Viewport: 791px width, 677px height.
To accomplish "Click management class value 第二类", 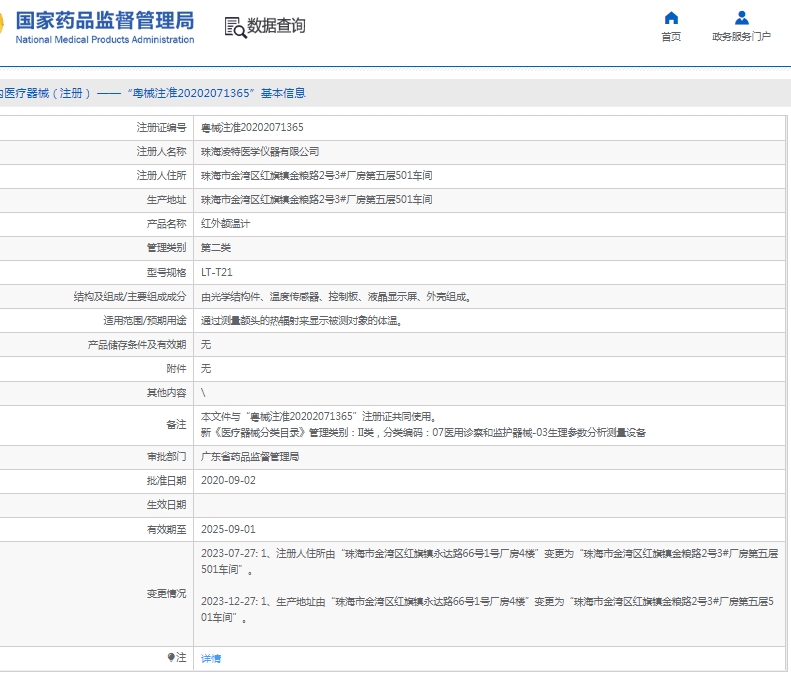I will point(216,248).
